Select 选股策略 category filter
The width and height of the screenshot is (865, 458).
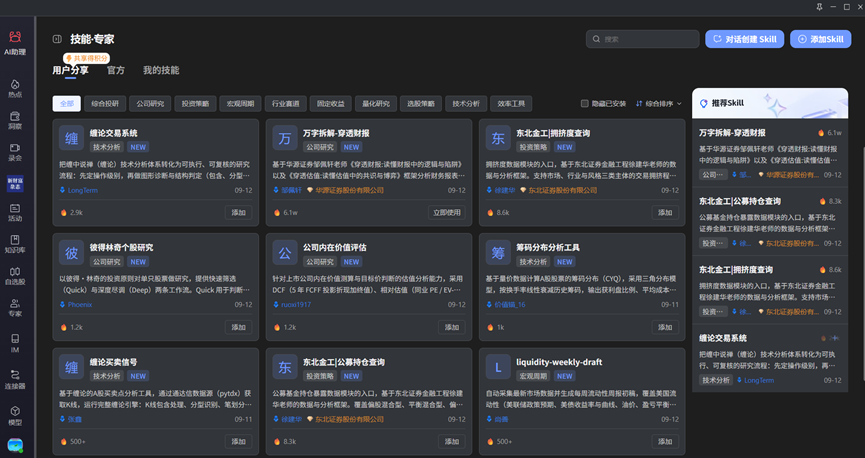[x=421, y=104]
